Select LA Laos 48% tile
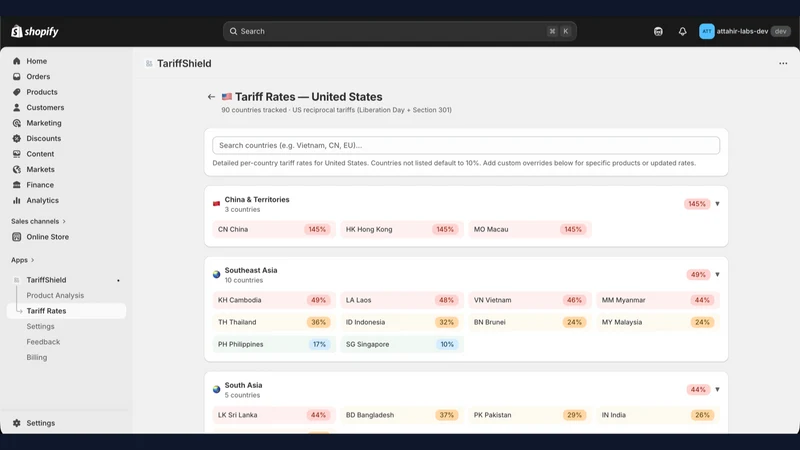The image size is (800, 450). point(402,300)
